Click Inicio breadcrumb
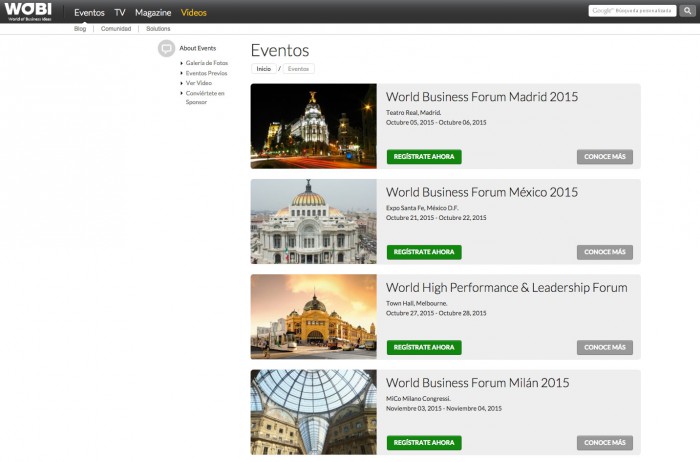This screenshot has height=462, width=700. [x=263, y=69]
